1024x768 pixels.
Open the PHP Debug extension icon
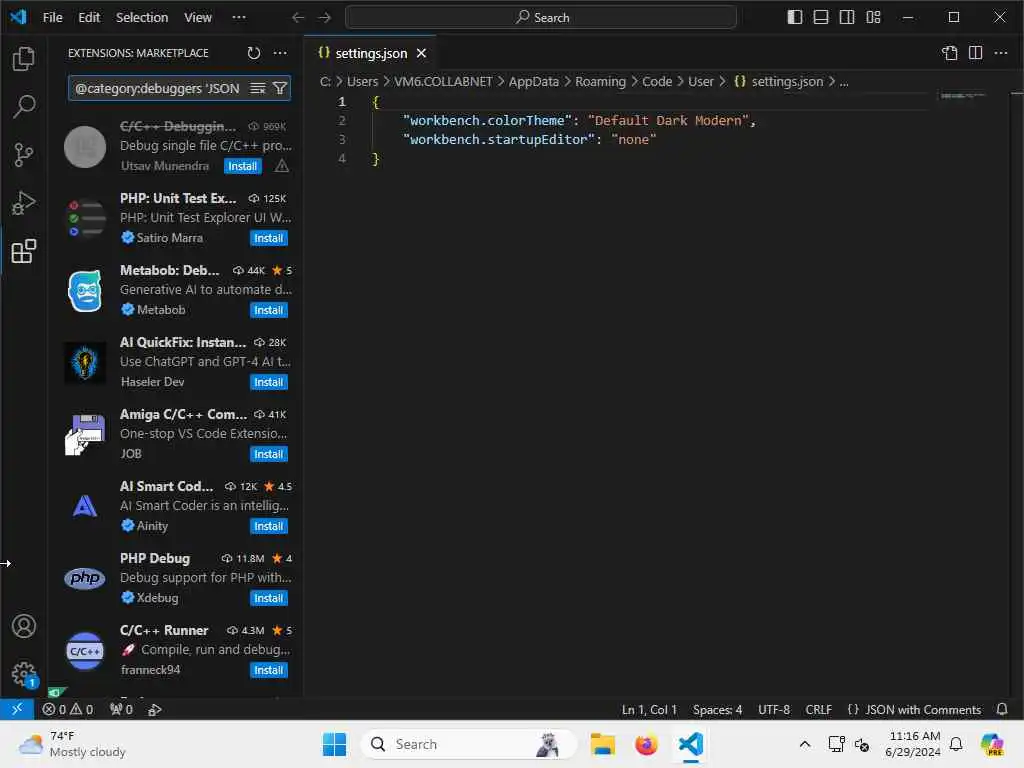(x=85, y=579)
